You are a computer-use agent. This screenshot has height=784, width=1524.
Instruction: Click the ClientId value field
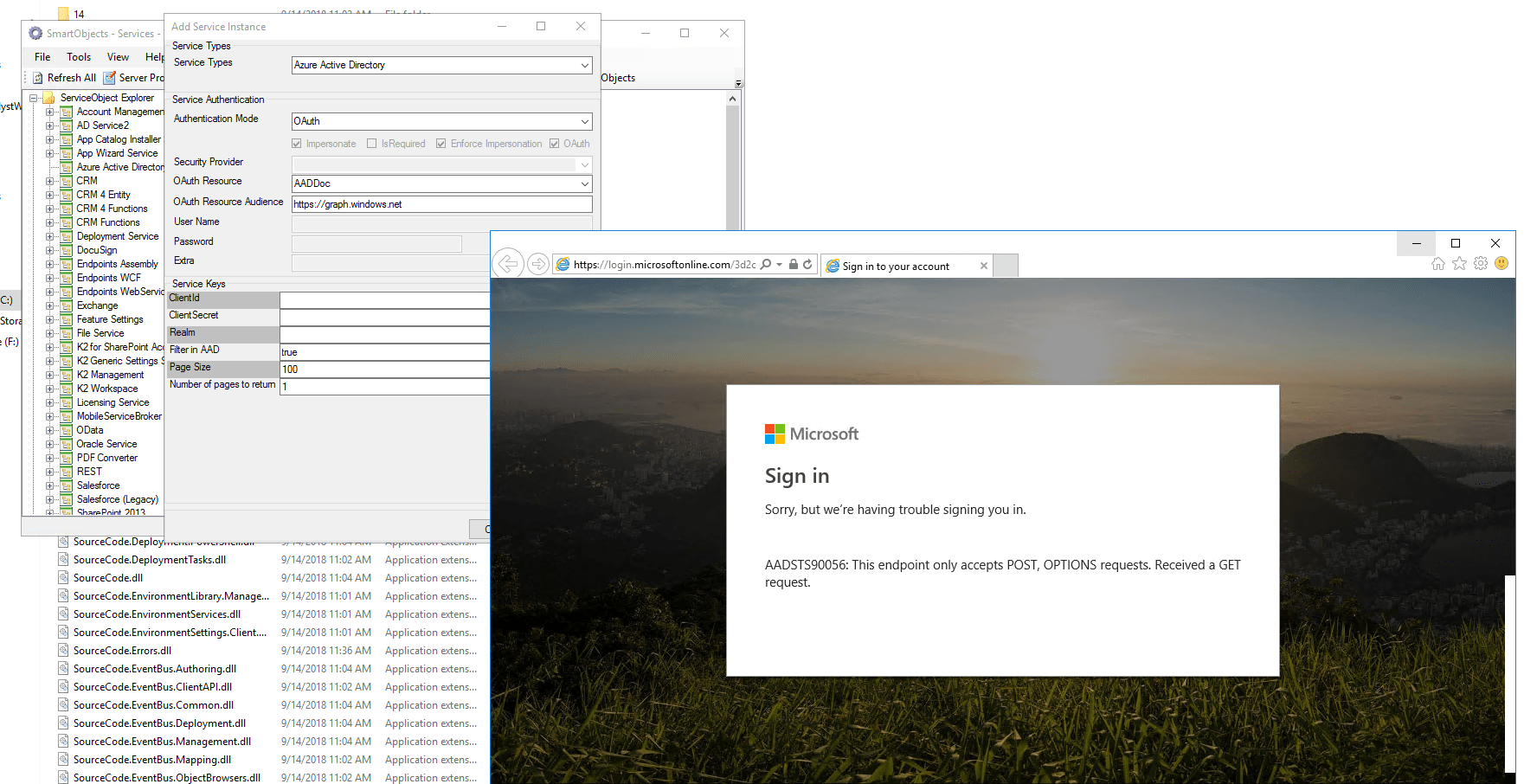click(x=385, y=300)
